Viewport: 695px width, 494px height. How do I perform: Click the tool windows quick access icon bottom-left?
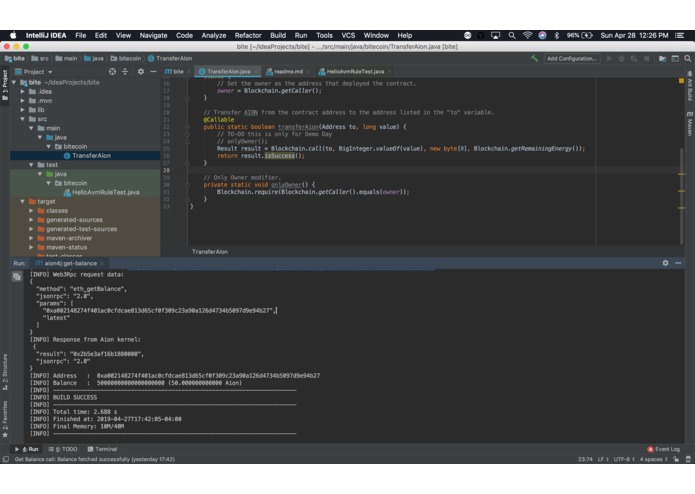(5, 459)
